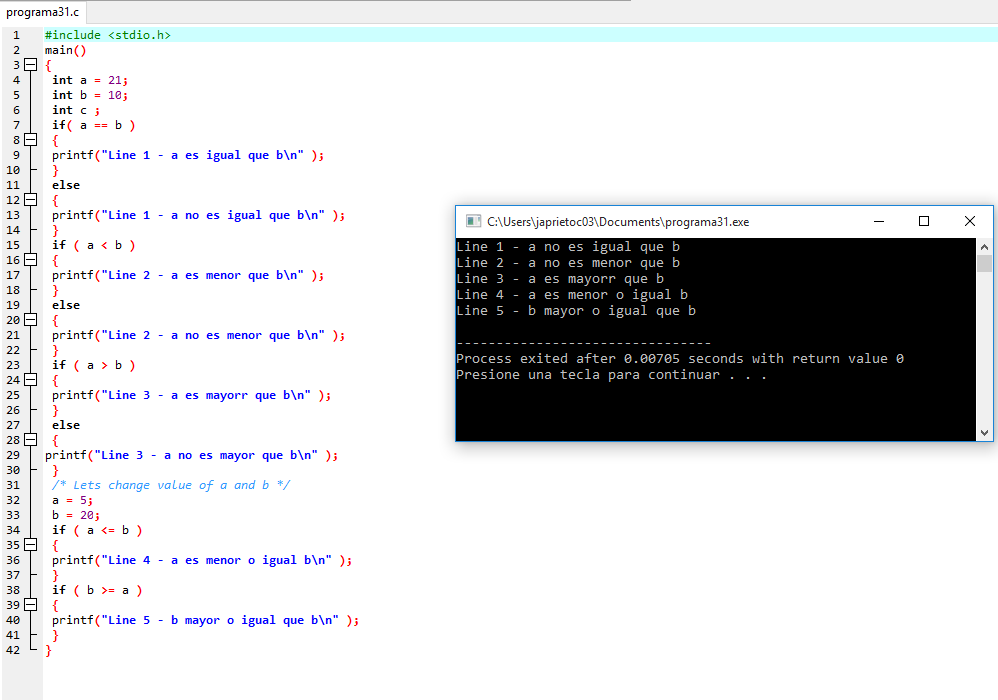Click the console scrollbar up arrow
Screen dimensions: 998x700
tap(984, 246)
